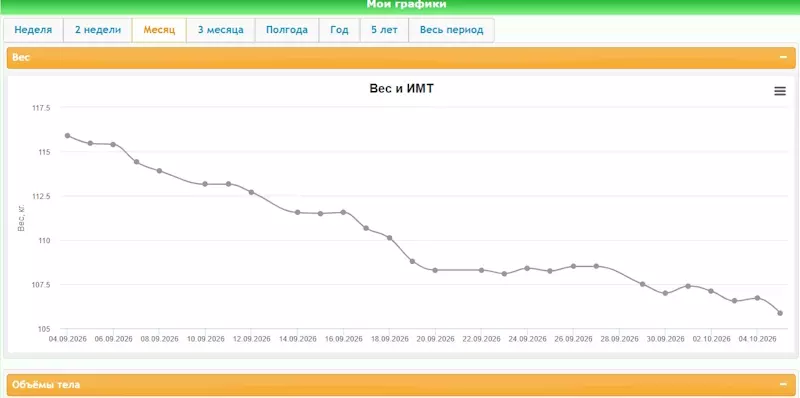800x398 pixels.
Task: Select the first data point on 04.09.2026
Action: 67,136
